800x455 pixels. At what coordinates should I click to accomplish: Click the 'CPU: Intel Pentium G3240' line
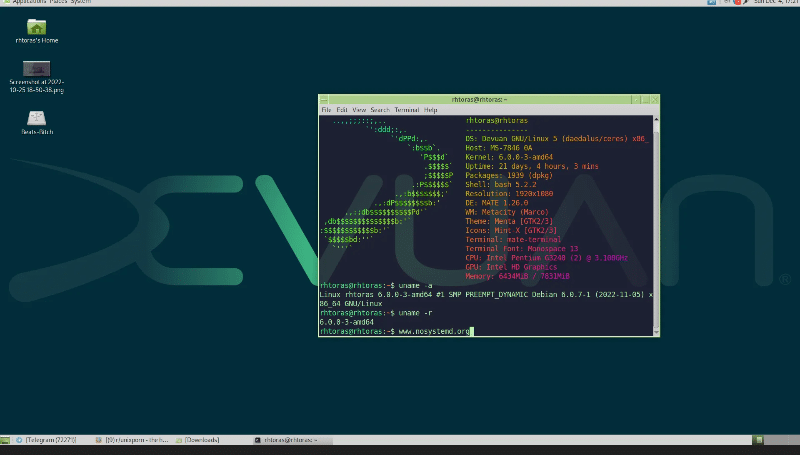coord(546,258)
